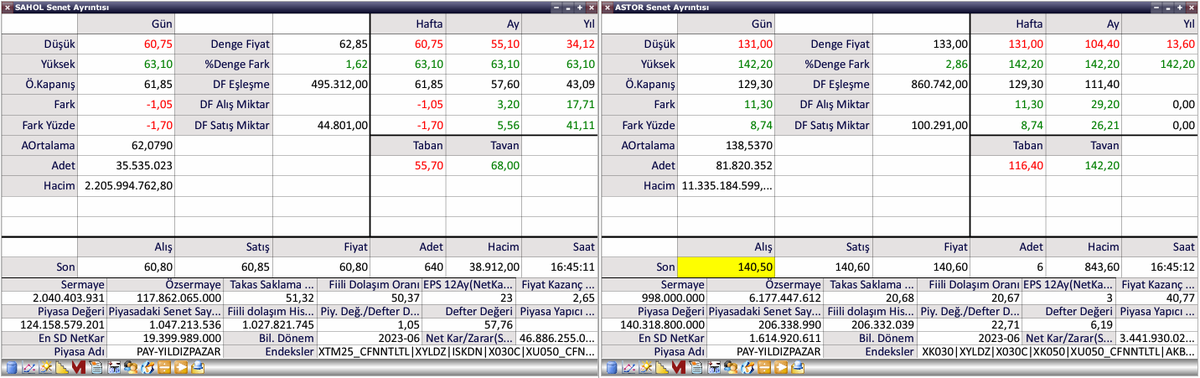Open line chart icon in SAHOL toolbar

[29, 367]
